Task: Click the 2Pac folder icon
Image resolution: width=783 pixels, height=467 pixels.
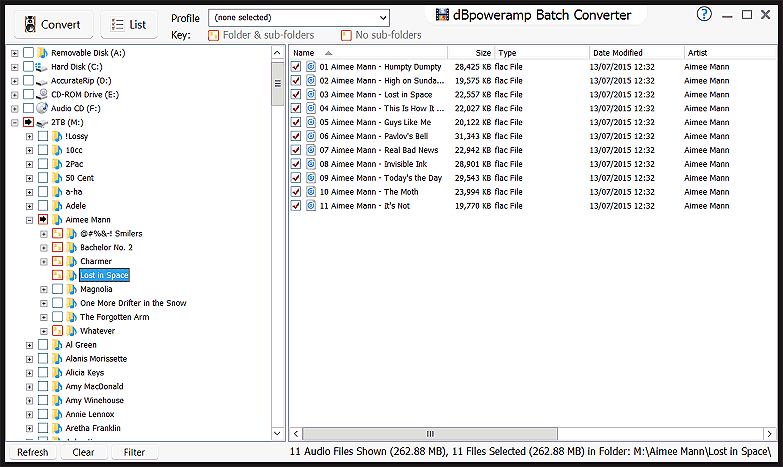Action: point(57,164)
